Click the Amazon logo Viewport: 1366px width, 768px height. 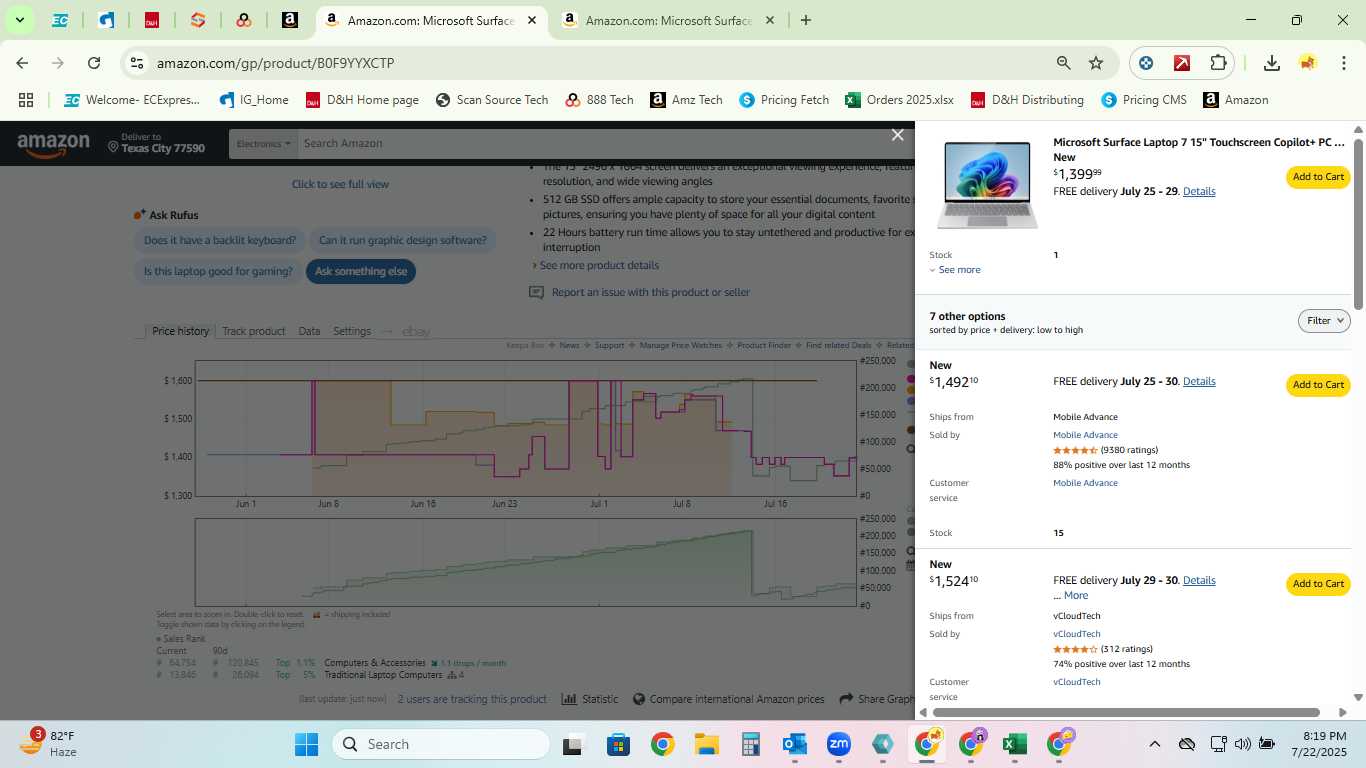click(53, 145)
